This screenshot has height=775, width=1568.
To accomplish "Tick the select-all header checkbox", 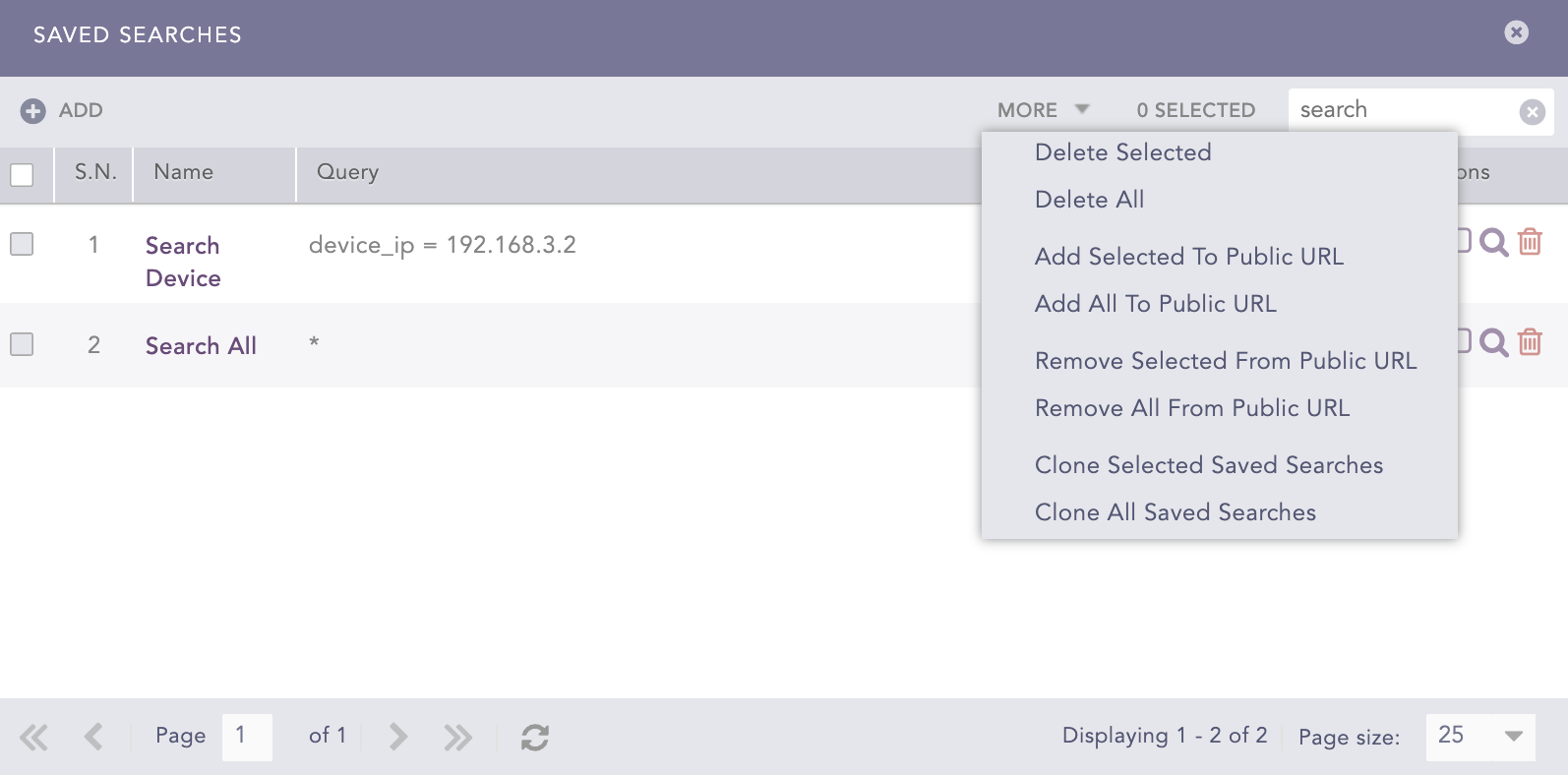I will [x=22, y=175].
